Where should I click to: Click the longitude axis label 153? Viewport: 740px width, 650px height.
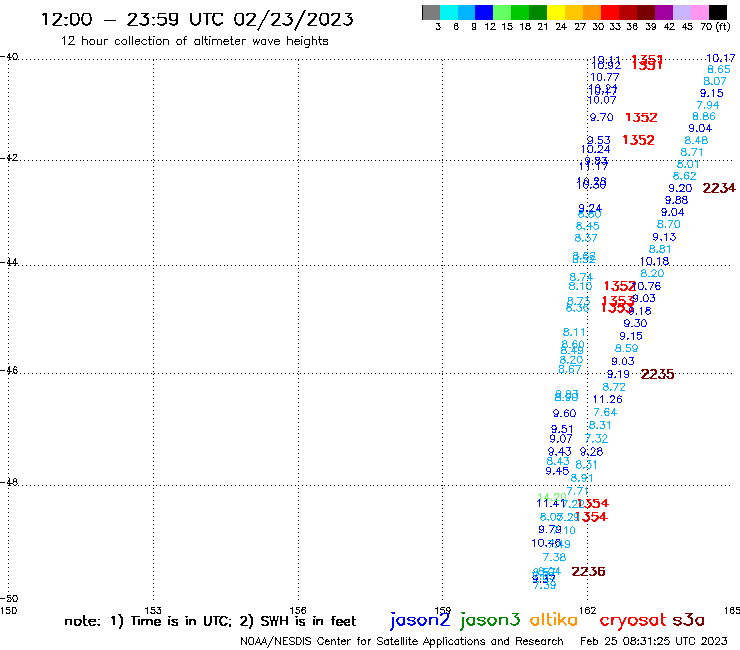coord(153,610)
